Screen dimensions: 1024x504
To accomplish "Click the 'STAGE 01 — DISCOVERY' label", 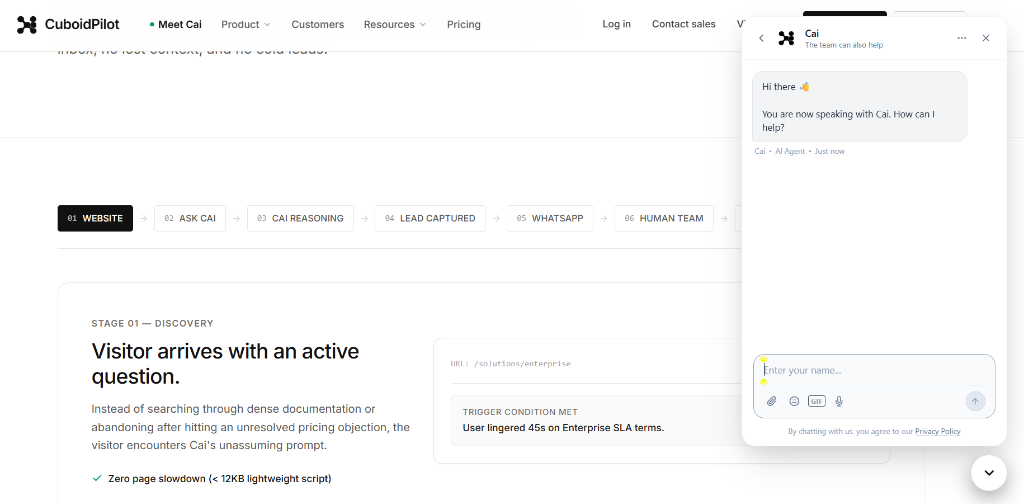I will [x=152, y=323].
